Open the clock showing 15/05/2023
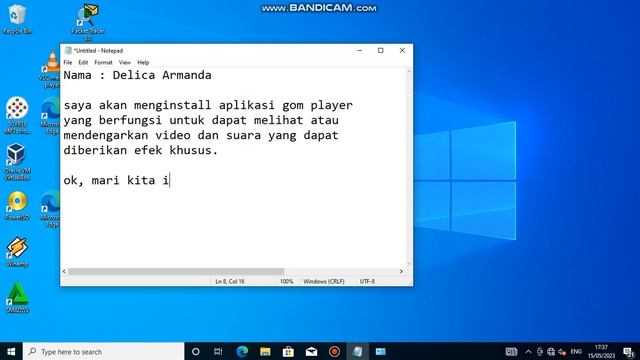Screen dimensions: 640x360 tap(601, 351)
